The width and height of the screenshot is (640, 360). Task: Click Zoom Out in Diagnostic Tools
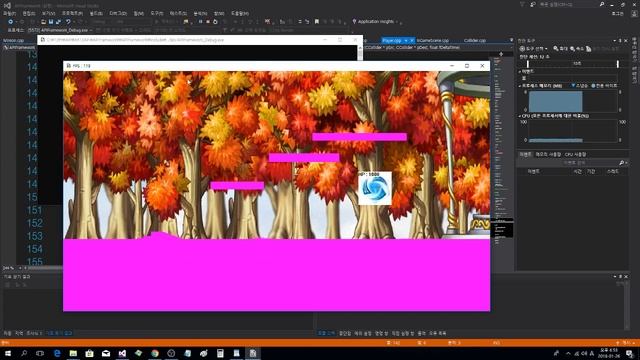point(577,49)
